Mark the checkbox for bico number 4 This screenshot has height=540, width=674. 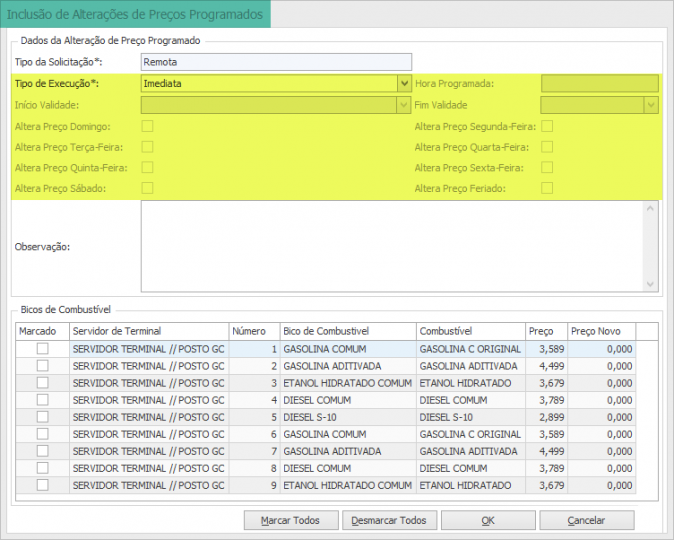pyautogui.click(x=43, y=399)
